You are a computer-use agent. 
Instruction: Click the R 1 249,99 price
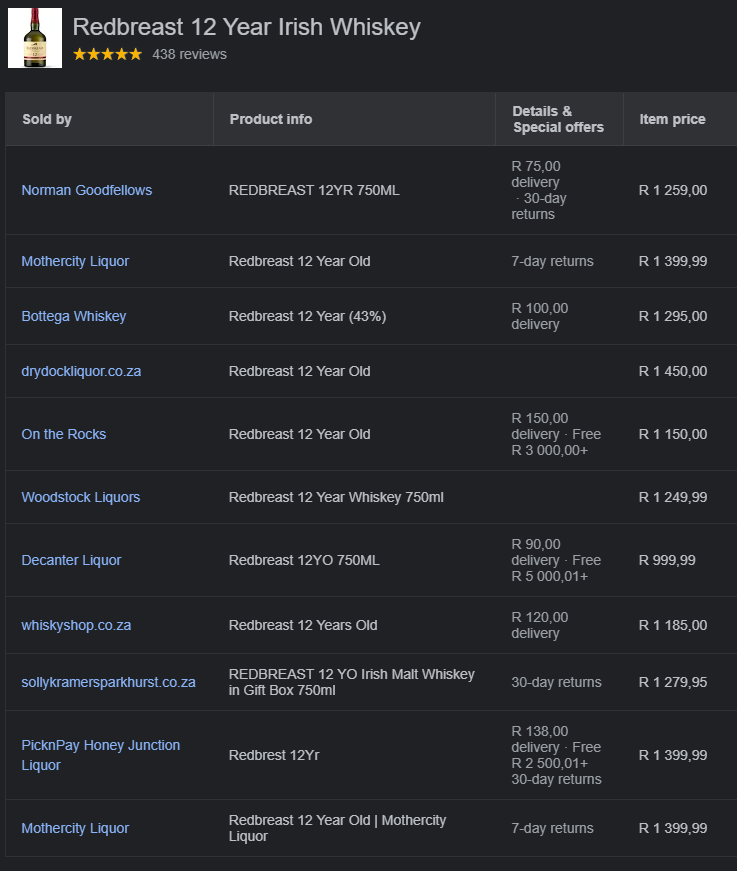tap(673, 497)
